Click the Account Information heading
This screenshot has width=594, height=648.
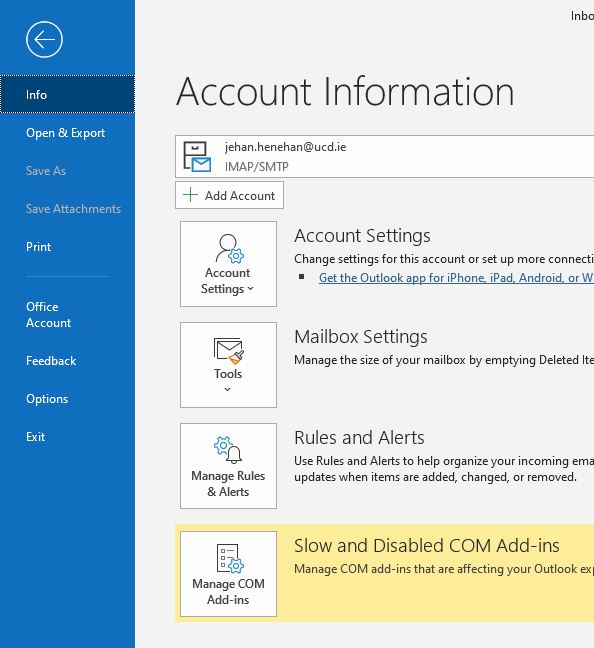coord(345,91)
